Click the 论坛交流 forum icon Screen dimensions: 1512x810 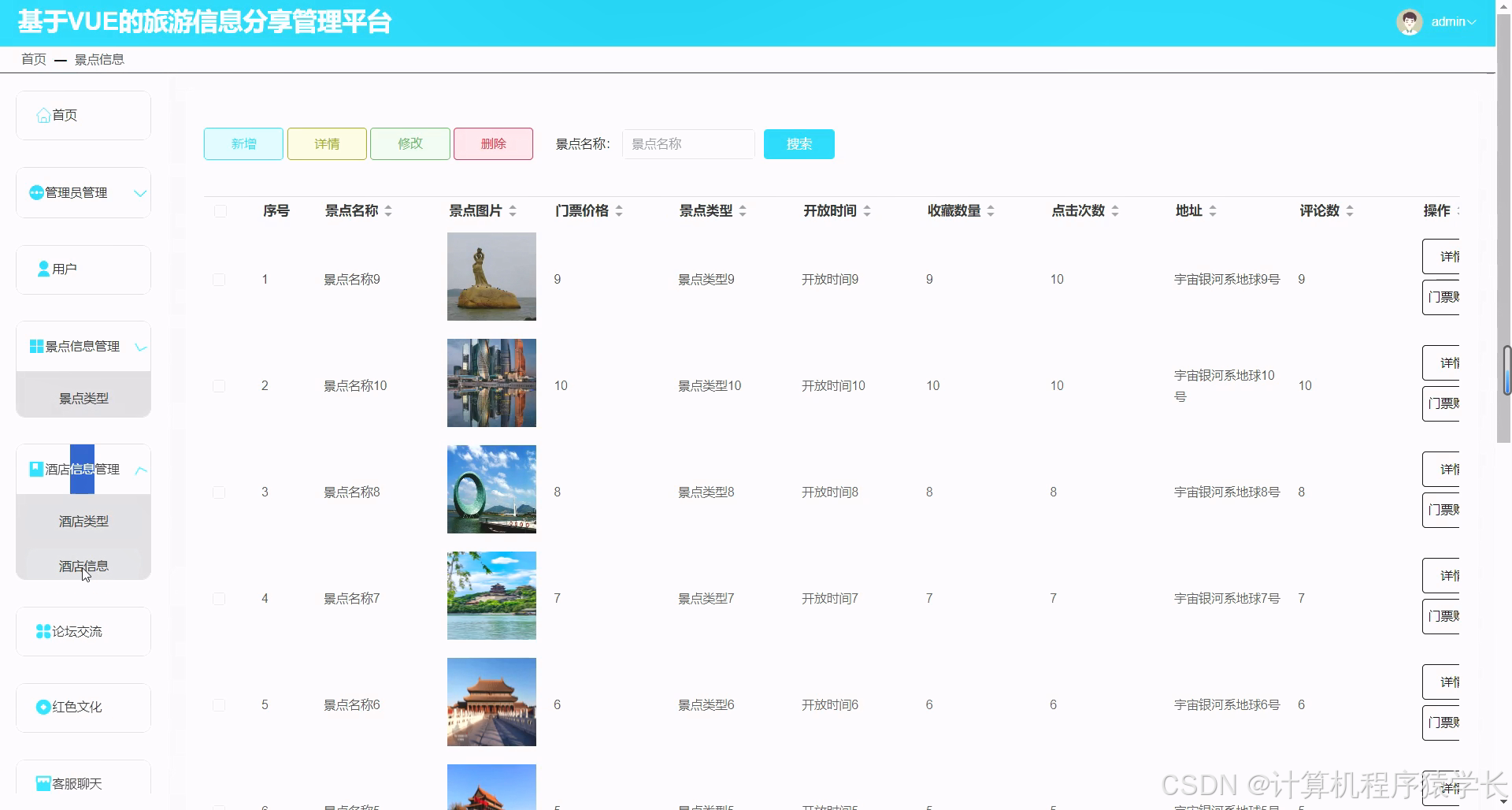(43, 630)
